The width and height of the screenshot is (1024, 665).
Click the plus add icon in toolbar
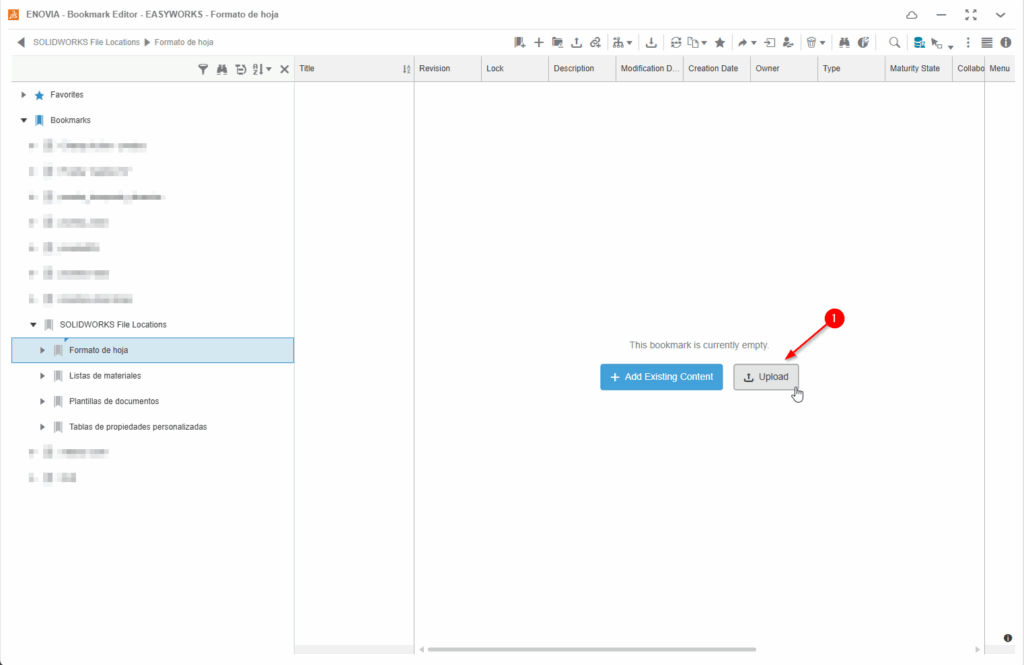point(539,42)
